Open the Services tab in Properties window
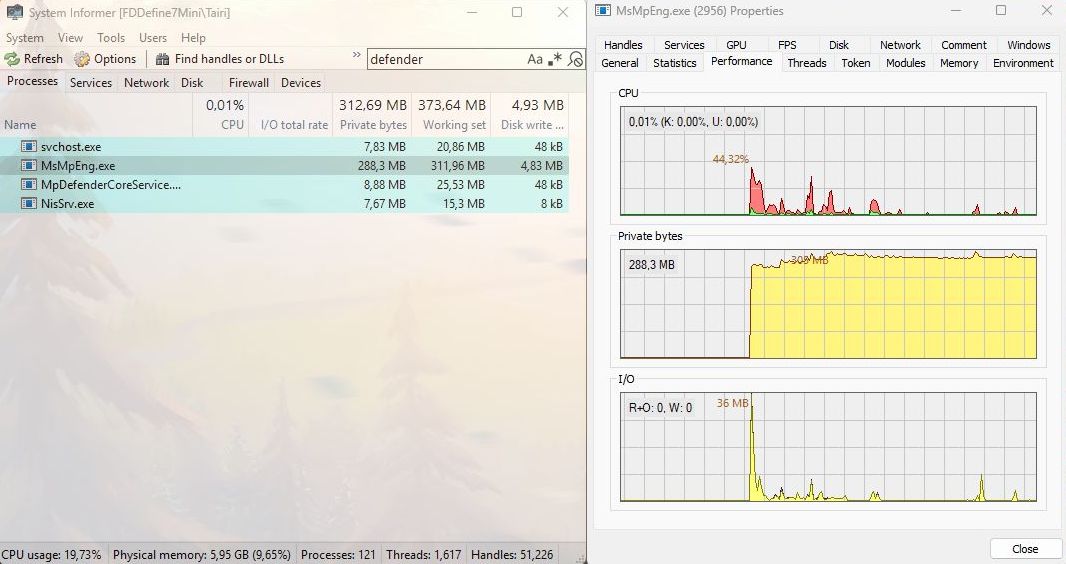The width and height of the screenshot is (1066, 564). pyautogui.click(x=684, y=45)
